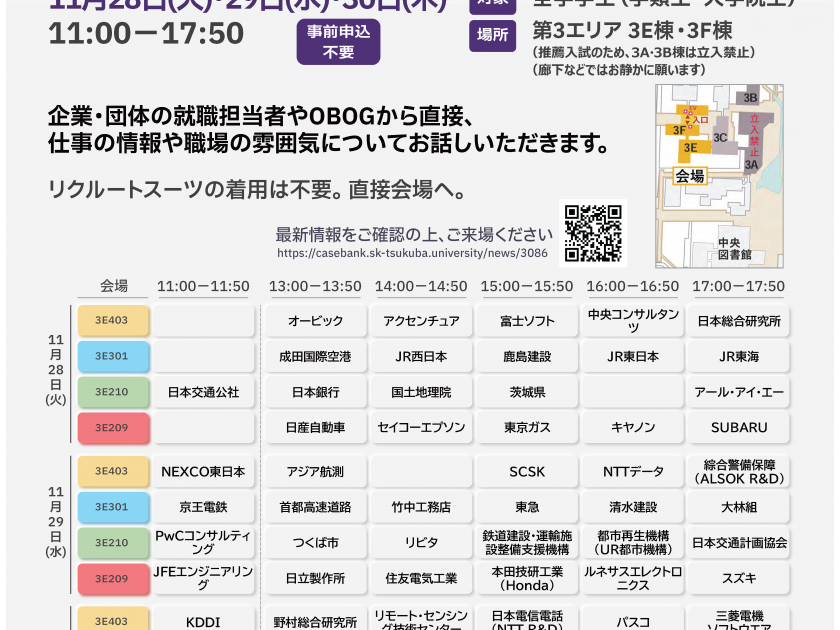The image size is (840, 630).
Task: Select the スズキ session cell
Action: (x=739, y=579)
